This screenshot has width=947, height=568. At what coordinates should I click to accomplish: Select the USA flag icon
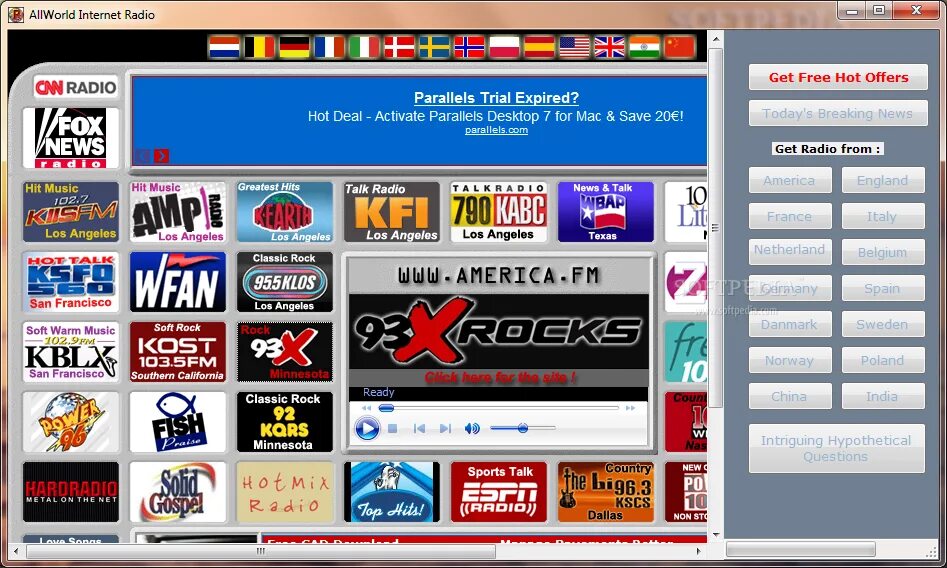point(574,47)
